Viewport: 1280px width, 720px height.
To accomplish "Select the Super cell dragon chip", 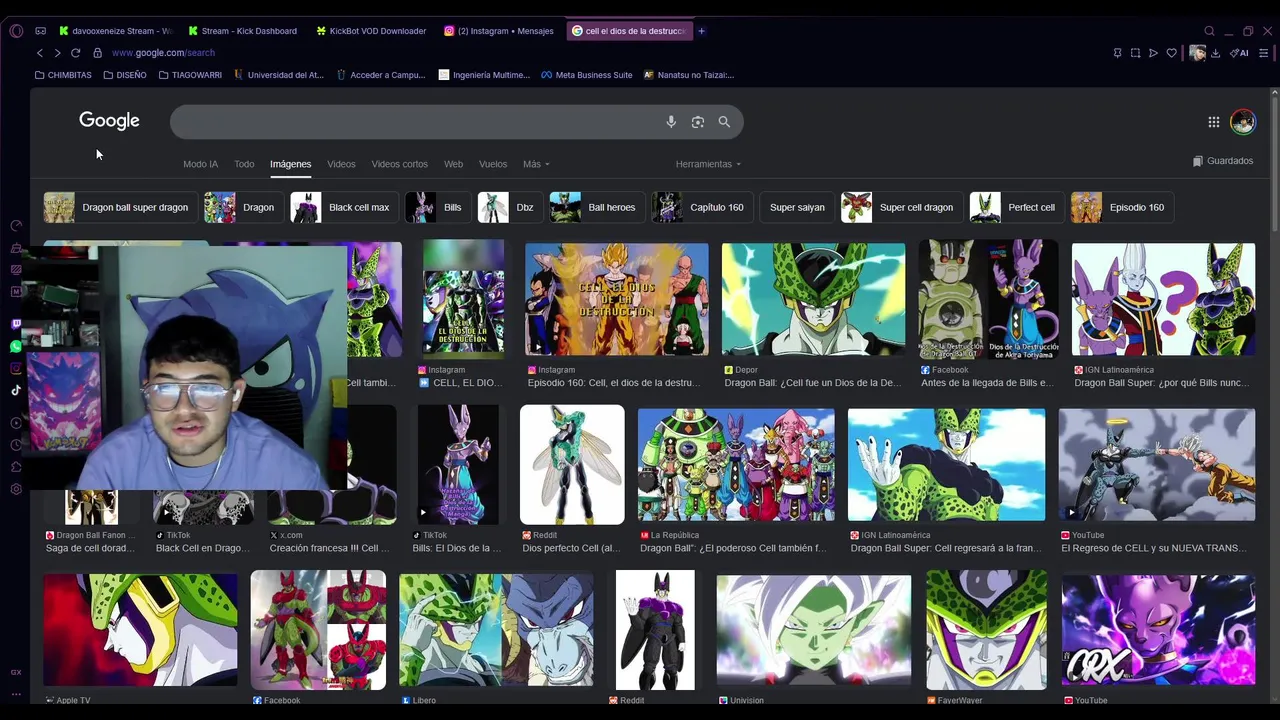I will click(x=900, y=207).
